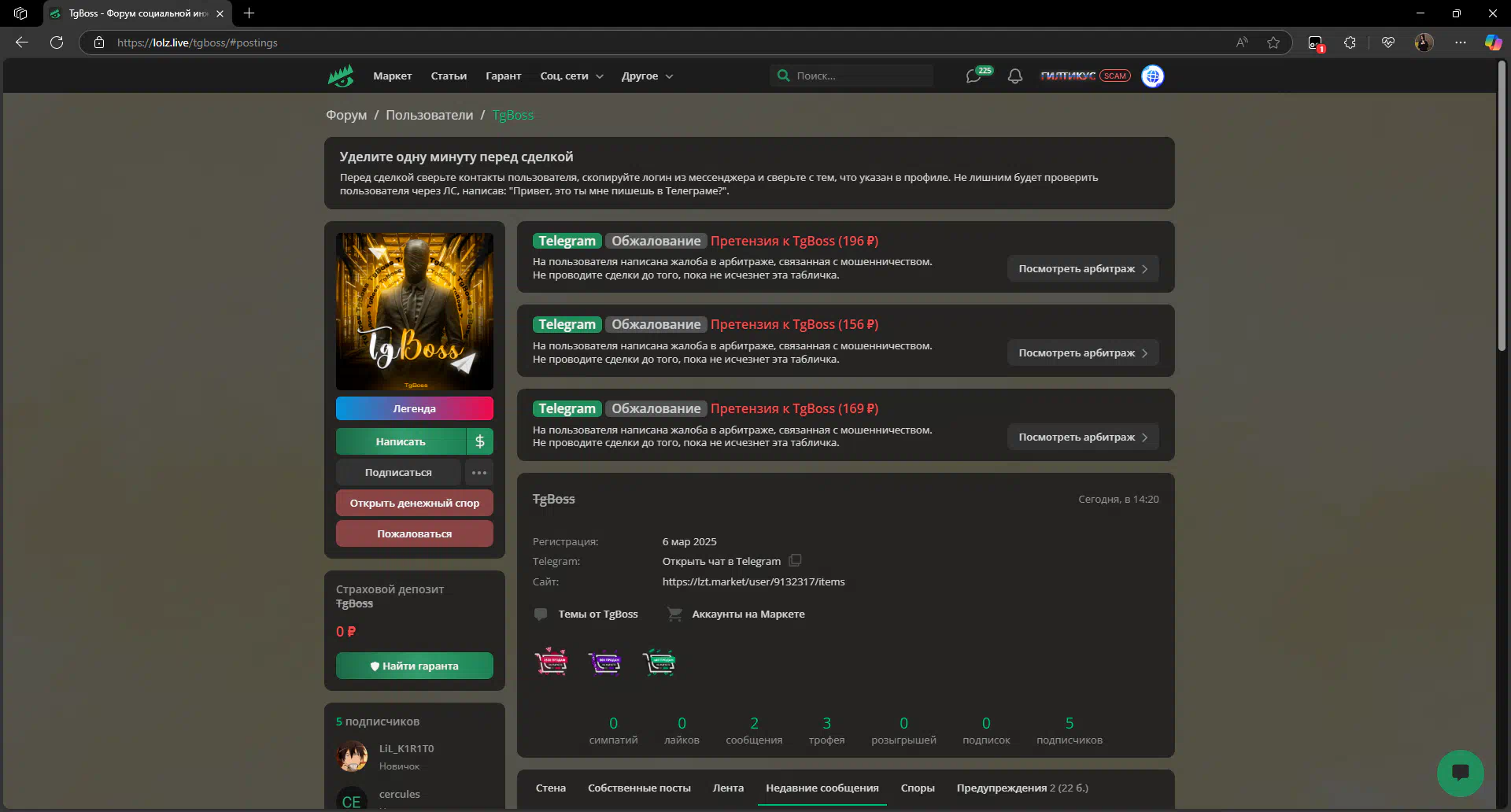Click the Пожаловаться button

click(x=415, y=533)
